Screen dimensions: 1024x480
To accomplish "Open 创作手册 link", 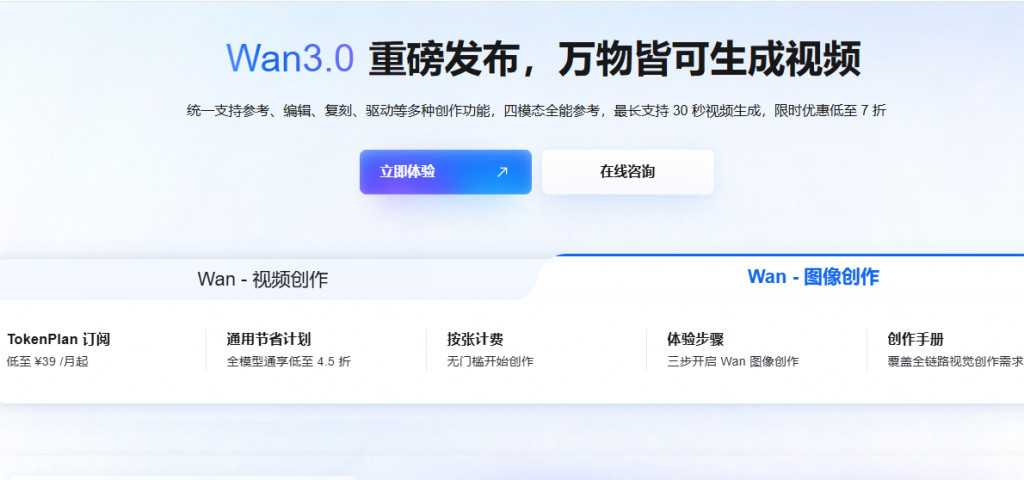I will point(915,340).
